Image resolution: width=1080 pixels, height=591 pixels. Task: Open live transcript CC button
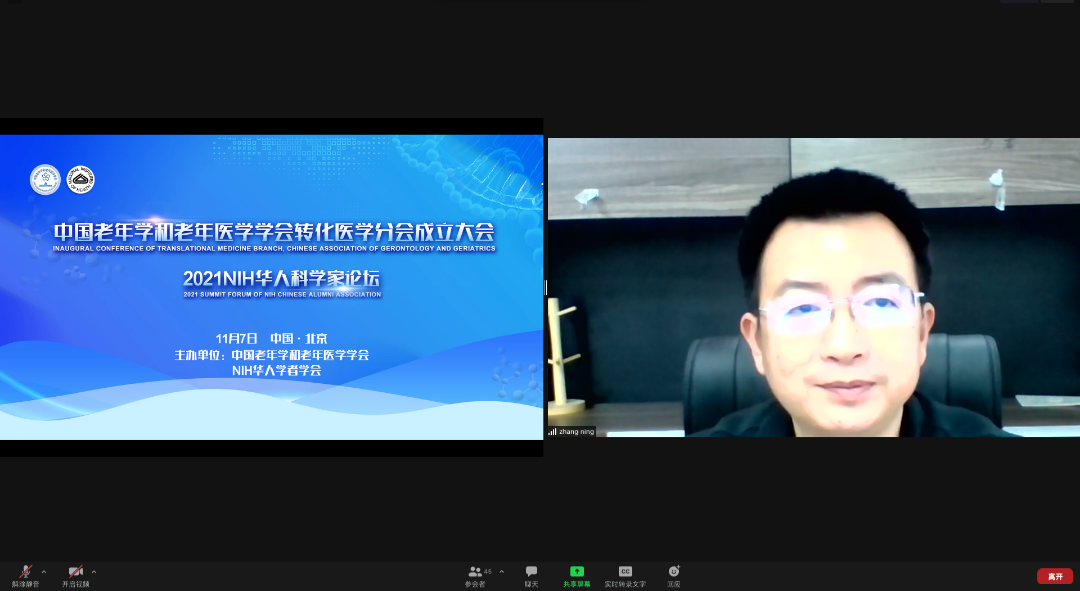click(x=625, y=576)
